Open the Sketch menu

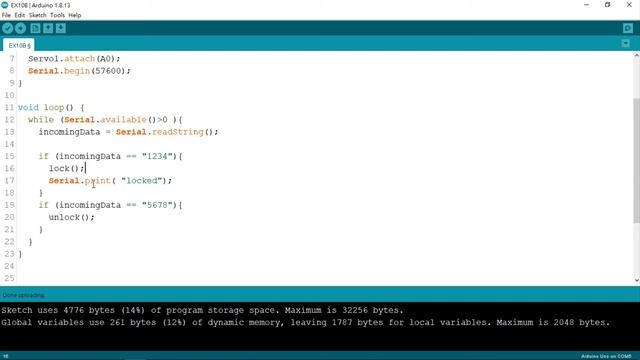38,15
